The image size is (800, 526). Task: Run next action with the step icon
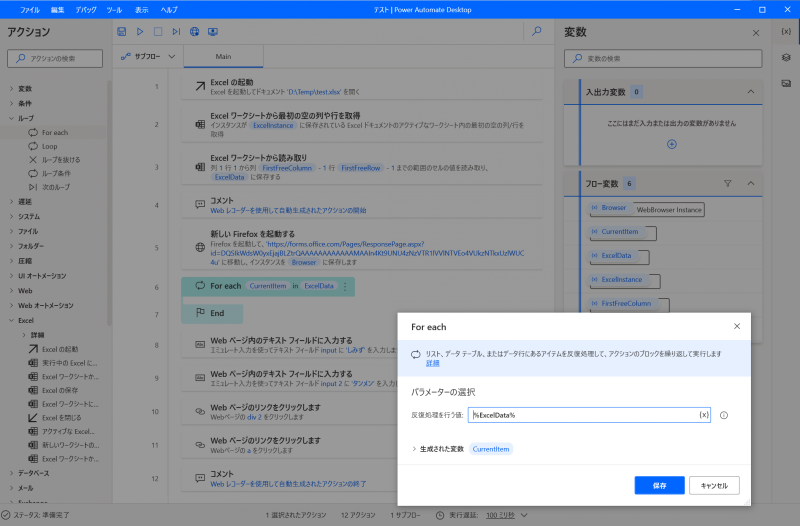tap(176, 32)
